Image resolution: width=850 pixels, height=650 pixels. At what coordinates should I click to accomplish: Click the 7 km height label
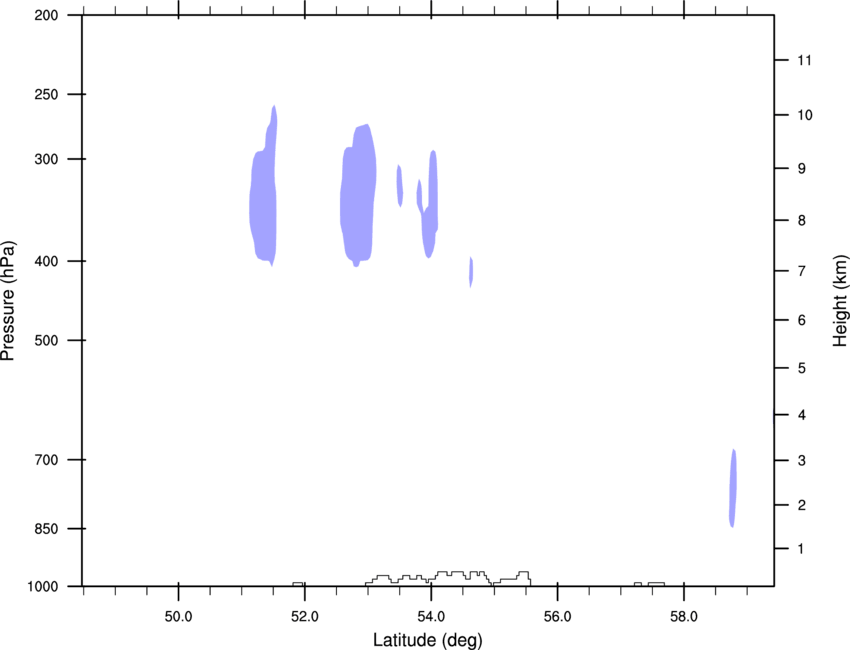(x=802, y=271)
